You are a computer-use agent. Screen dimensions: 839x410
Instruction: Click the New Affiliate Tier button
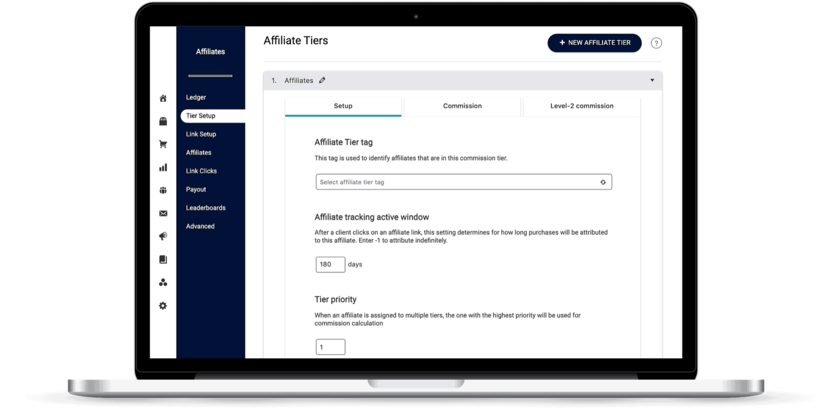coord(594,43)
